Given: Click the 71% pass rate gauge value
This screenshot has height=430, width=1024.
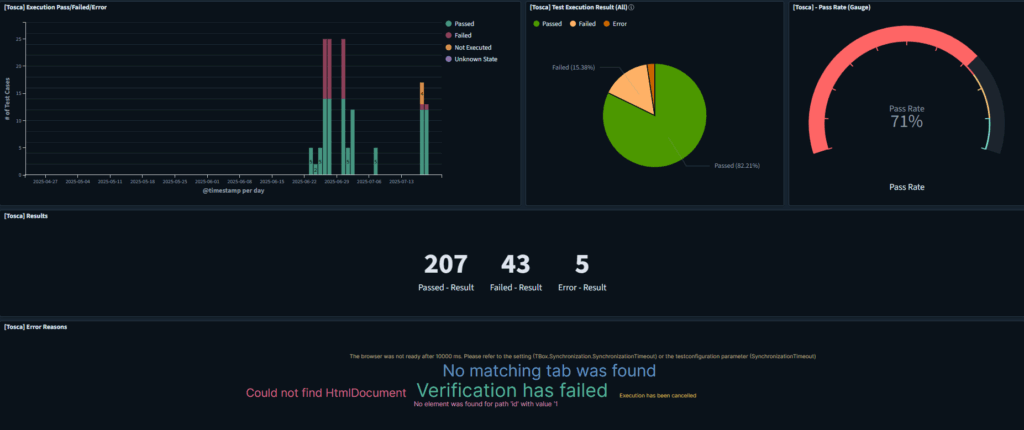Looking at the screenshot, I should click(906, 121).
